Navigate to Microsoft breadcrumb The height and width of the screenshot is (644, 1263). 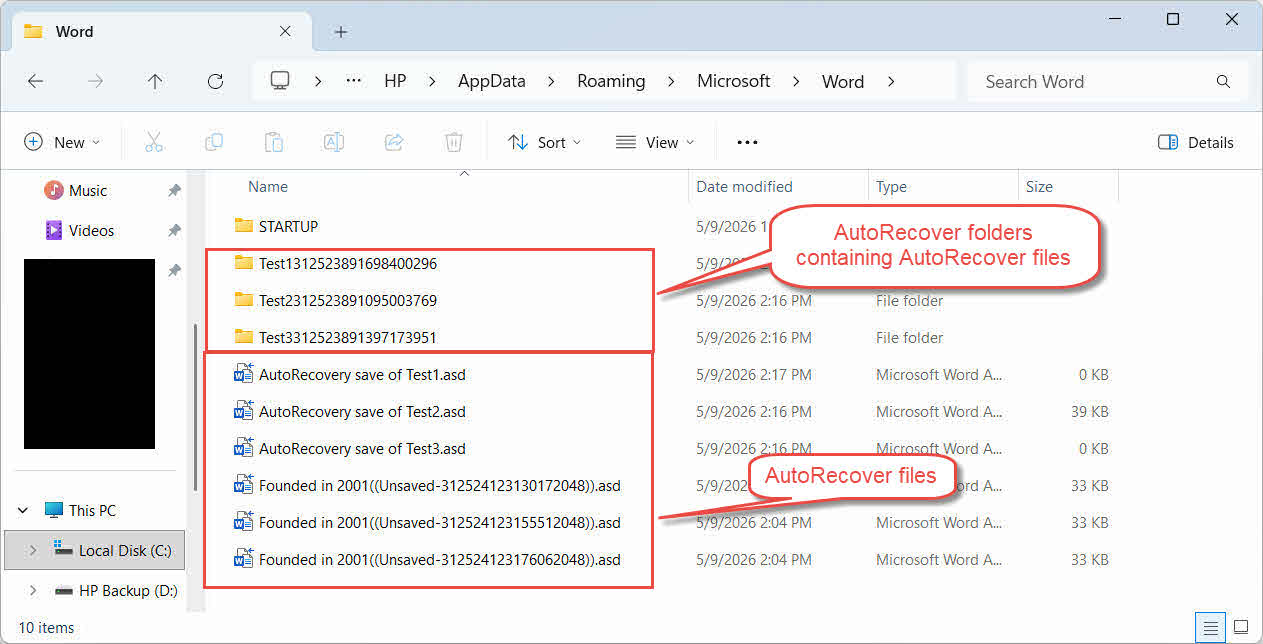click(x=734, y=82)
